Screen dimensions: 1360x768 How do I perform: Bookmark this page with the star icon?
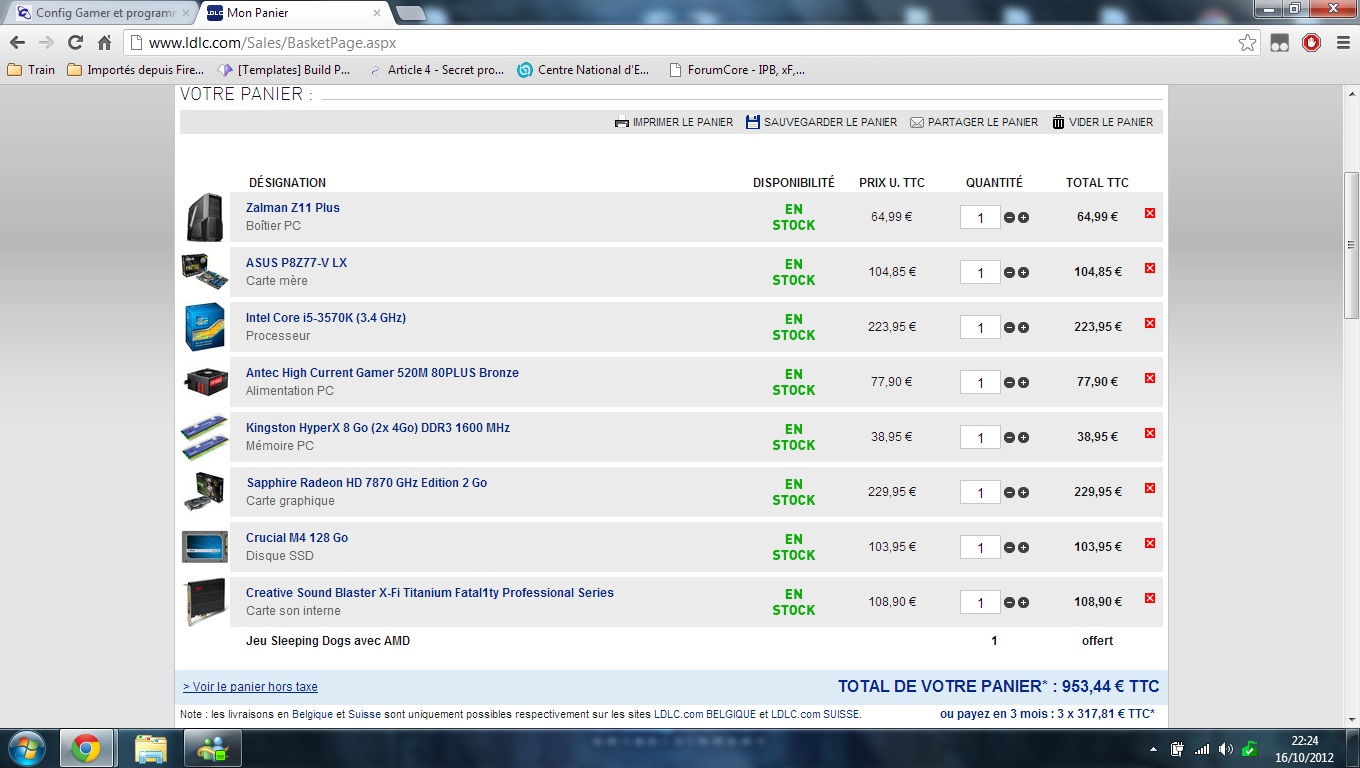point(1247,43)
